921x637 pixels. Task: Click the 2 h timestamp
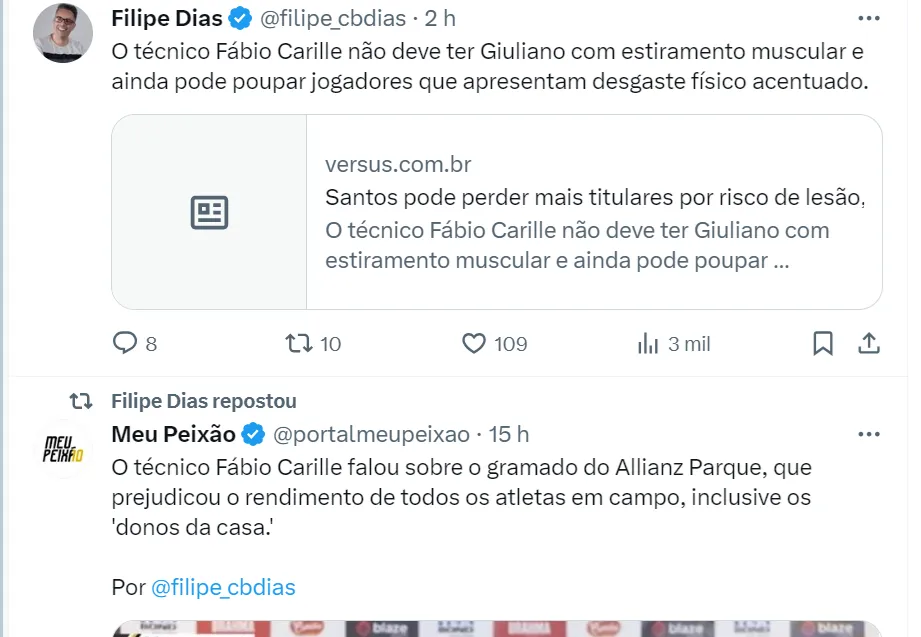pos(442,18)
